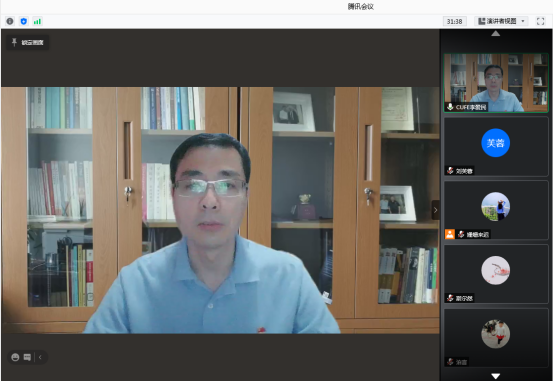The width and height of the screenshot is (554, 381).
Task: Click muted mic of blue-avatar participant
Action: [450, 171]
